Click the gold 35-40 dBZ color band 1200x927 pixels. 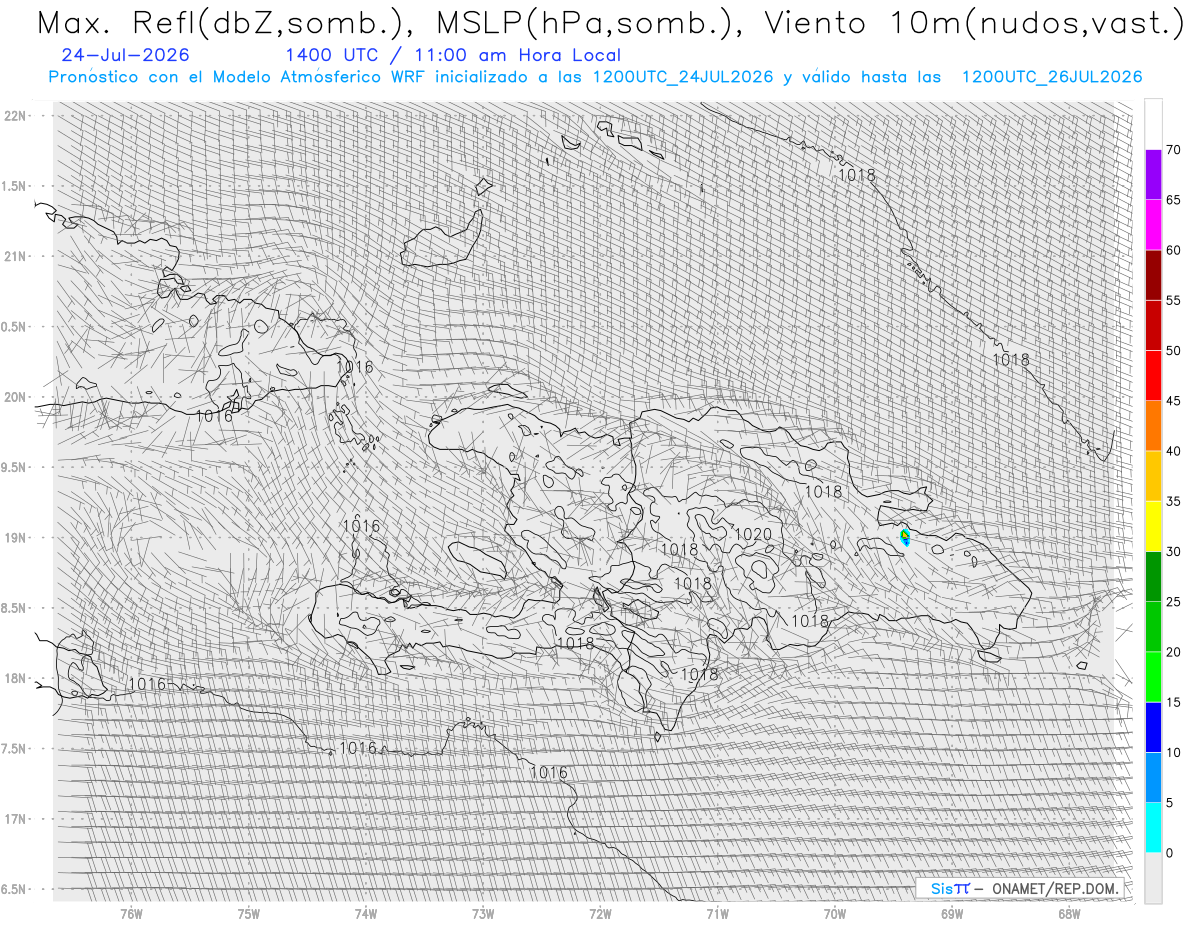(x=1153, y=476)
